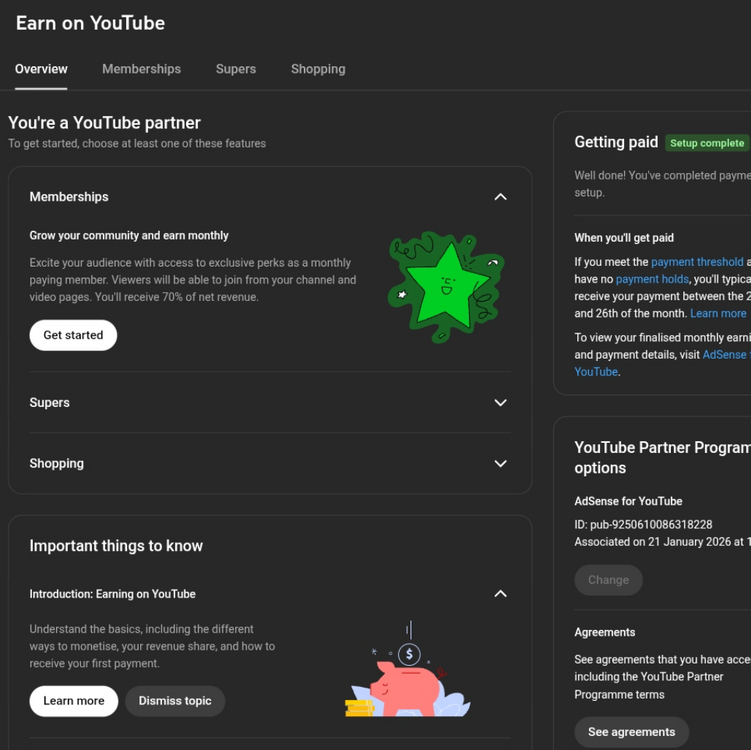Click the greyed Change AdSense button
The width and height of the screenshot is (751, 750).
pyautogui.click(x=608, y=580)
